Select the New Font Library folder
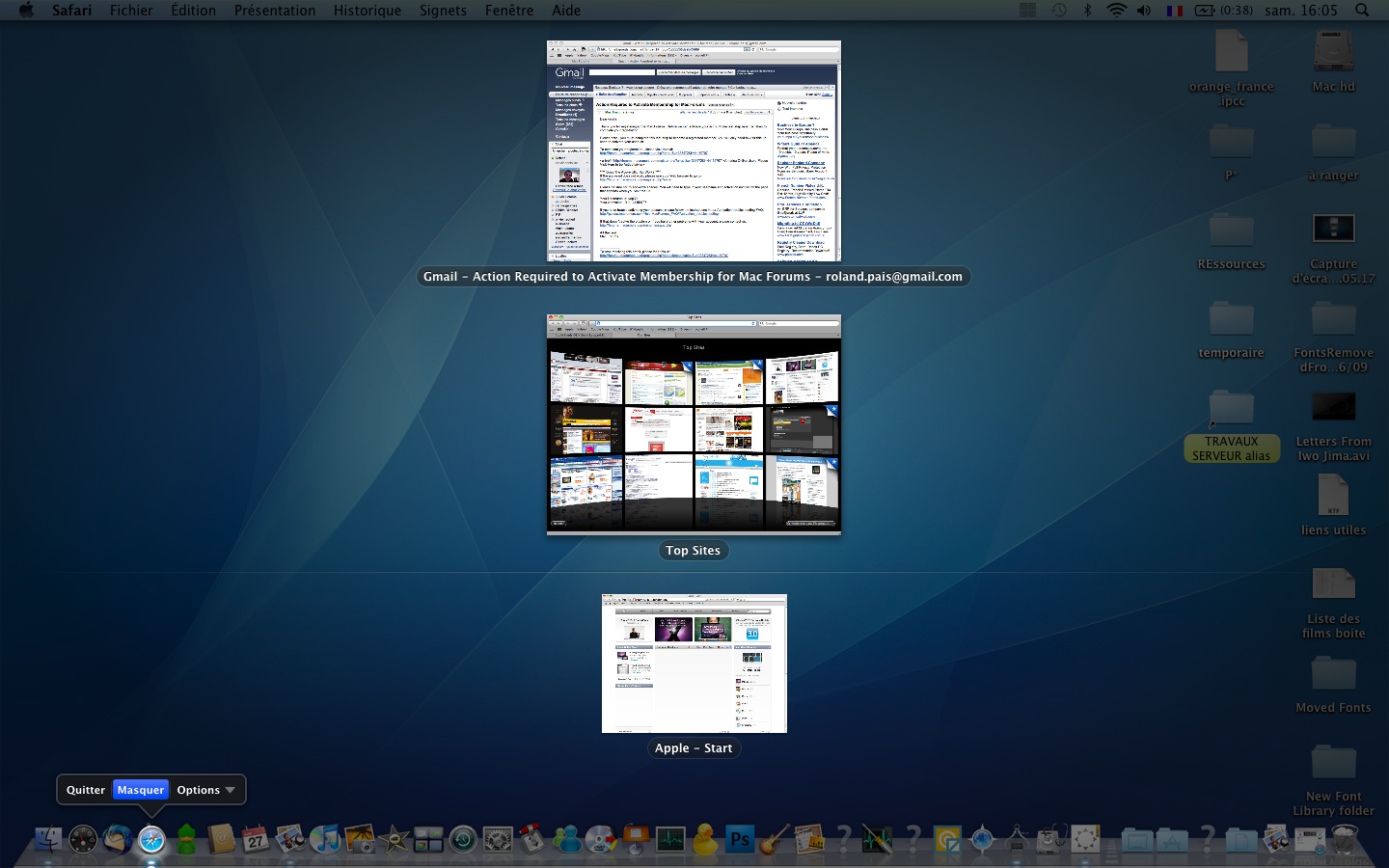The height and width of the screenshot is (868, 1389). [x=1334, y=779]
